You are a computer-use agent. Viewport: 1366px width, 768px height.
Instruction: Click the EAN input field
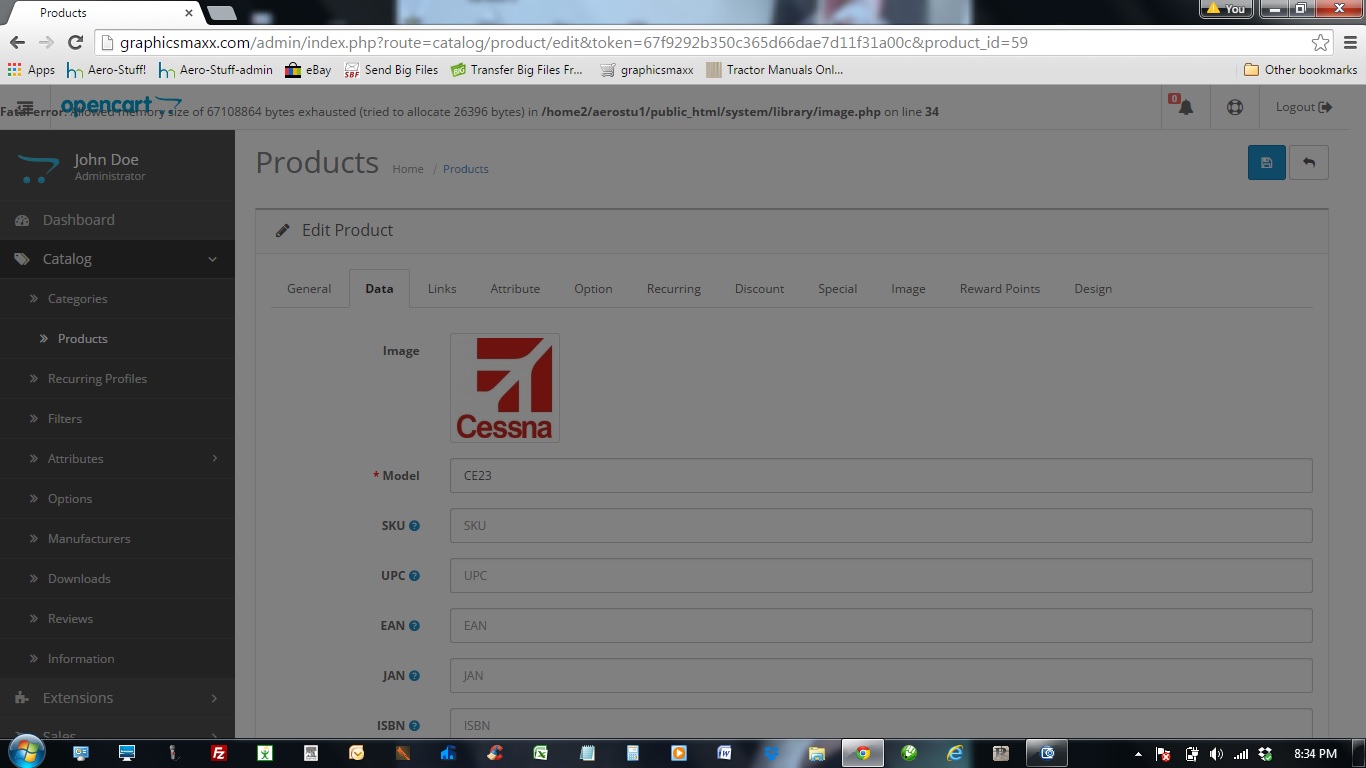(x=881, y=626)
